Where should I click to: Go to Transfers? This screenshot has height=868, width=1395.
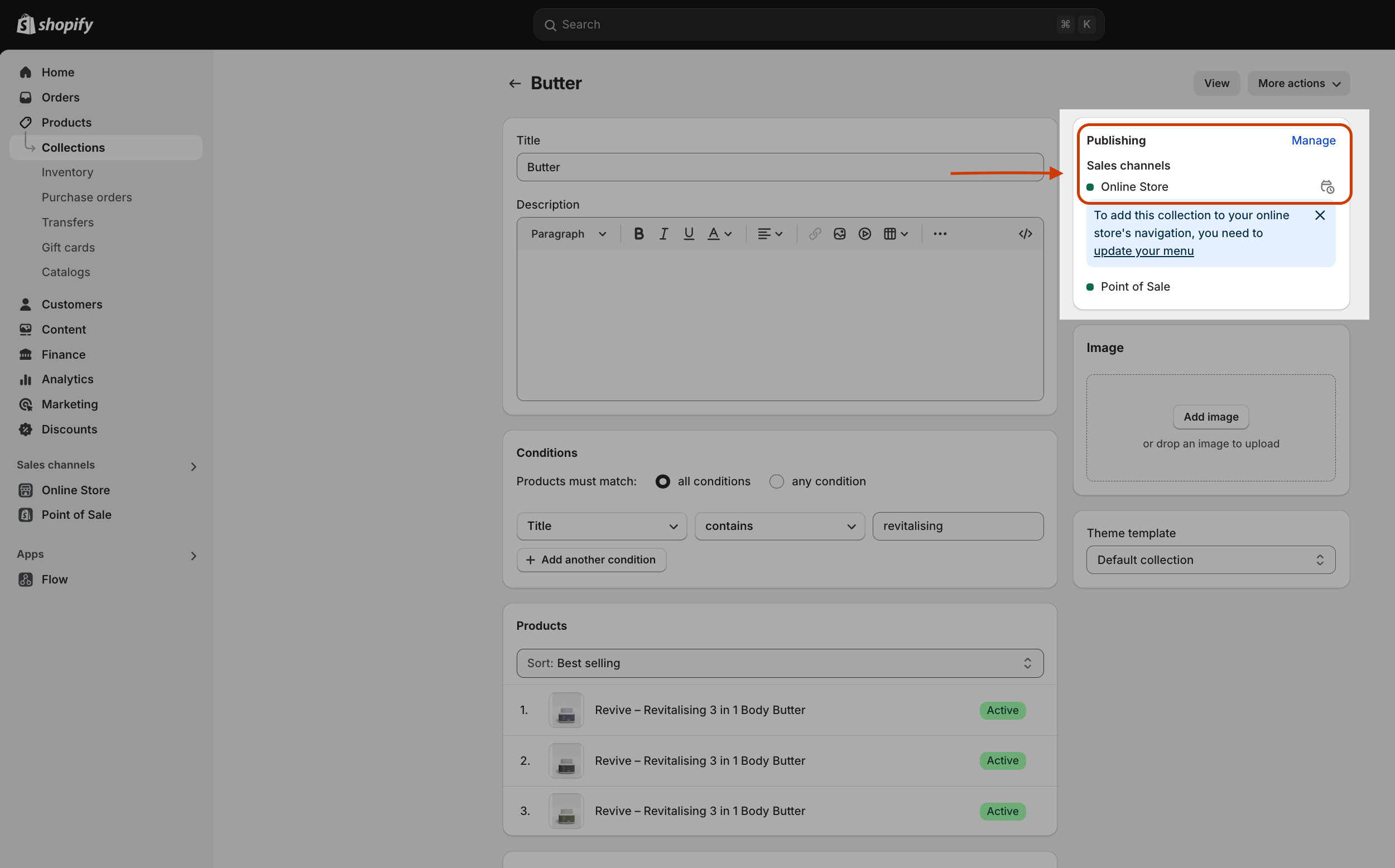pyautogui.click(x=68, y=222)
